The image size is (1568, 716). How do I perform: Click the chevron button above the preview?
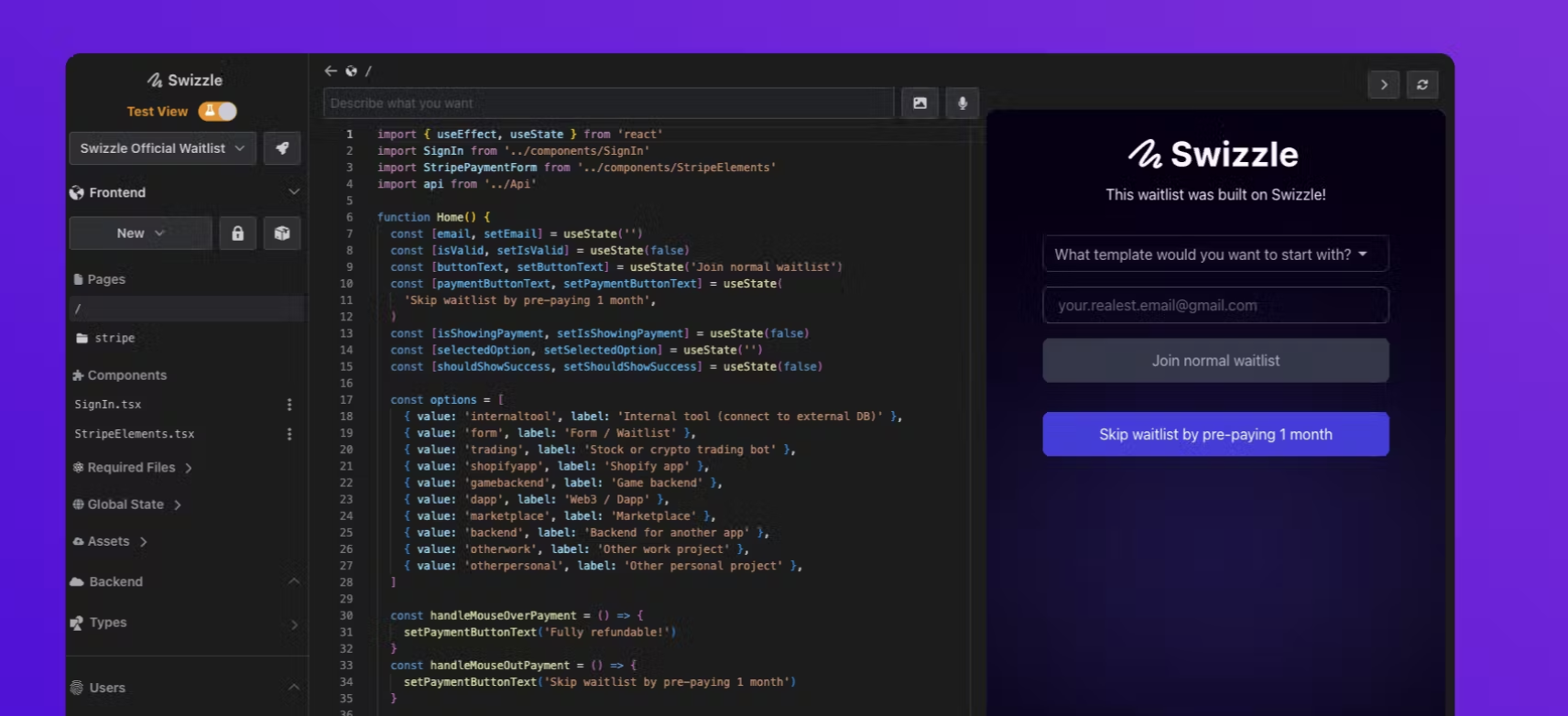(x=1384, y=84)
